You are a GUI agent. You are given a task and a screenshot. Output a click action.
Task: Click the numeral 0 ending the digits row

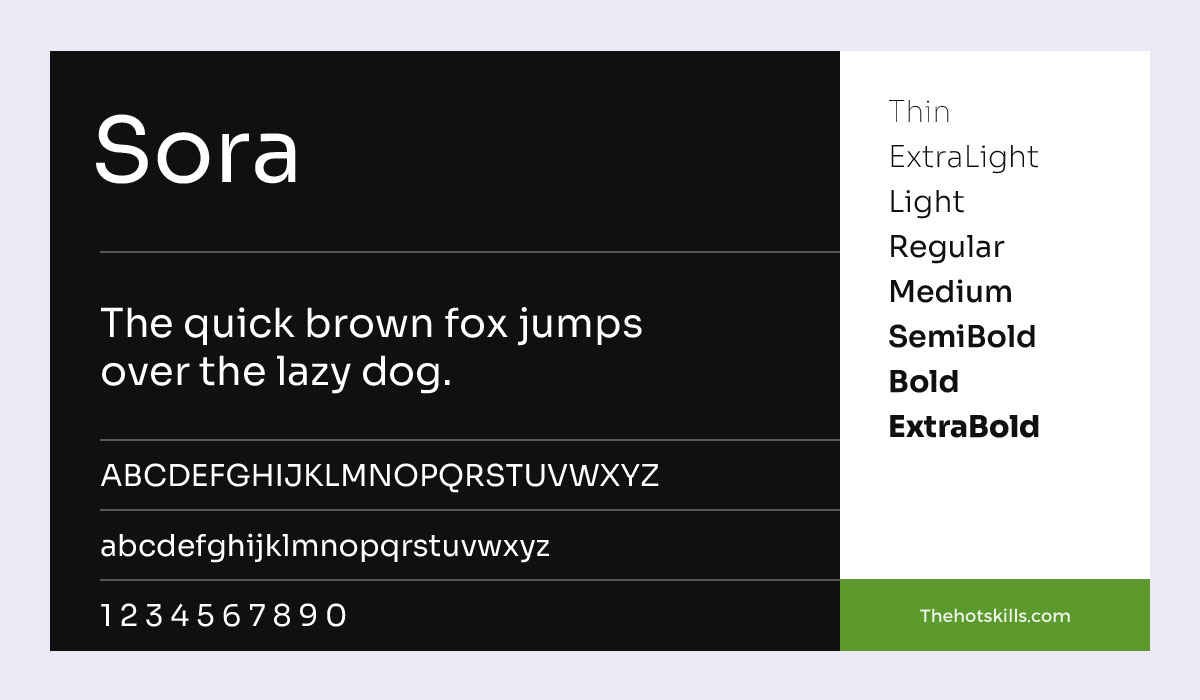tap(336, 616)
